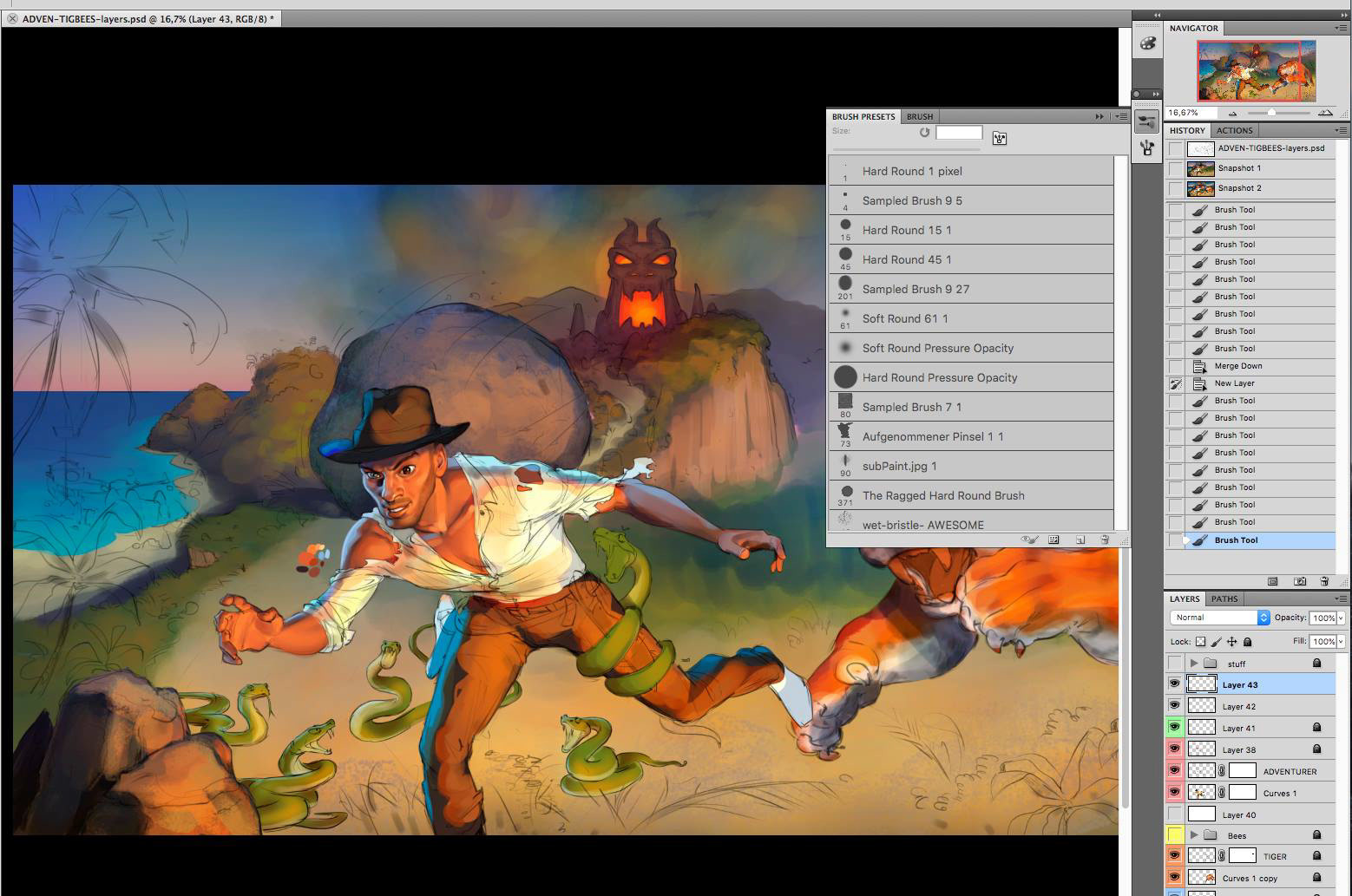
Task: Show the hidden Layer 40
Action: [x=1174, y=814]
